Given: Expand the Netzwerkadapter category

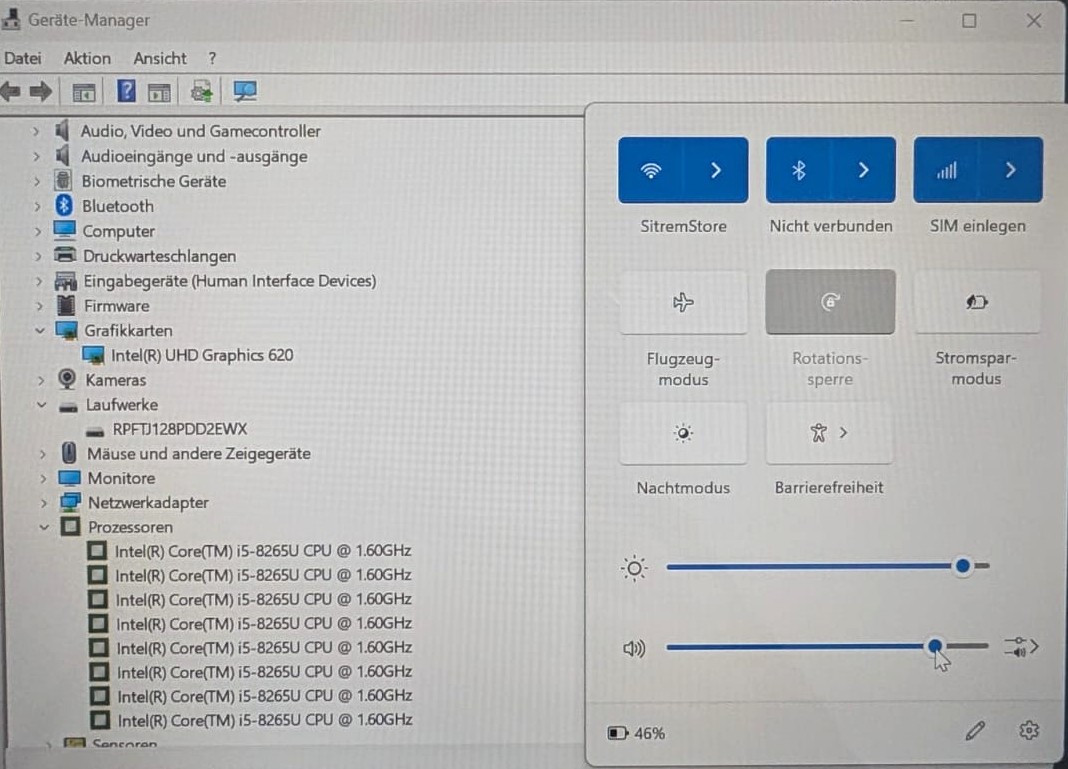Looking at the screenshot, I should [x=44, y=503].
